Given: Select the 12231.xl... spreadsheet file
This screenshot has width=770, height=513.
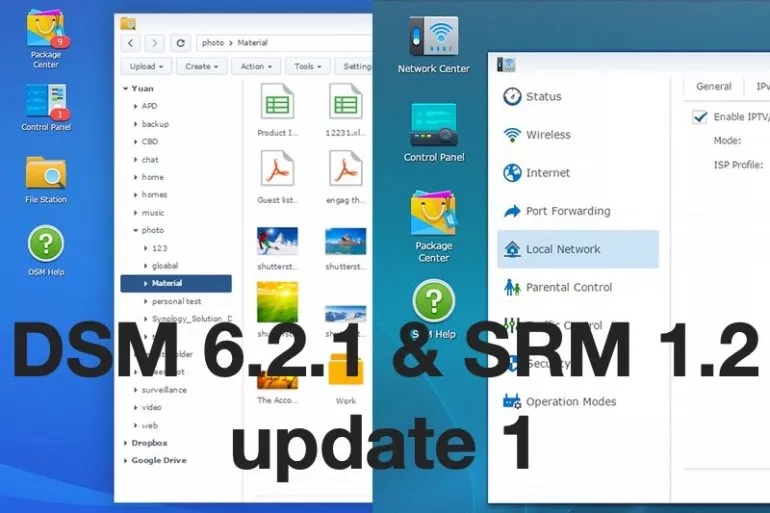Looking at the screenshot, I should point(345,110).
